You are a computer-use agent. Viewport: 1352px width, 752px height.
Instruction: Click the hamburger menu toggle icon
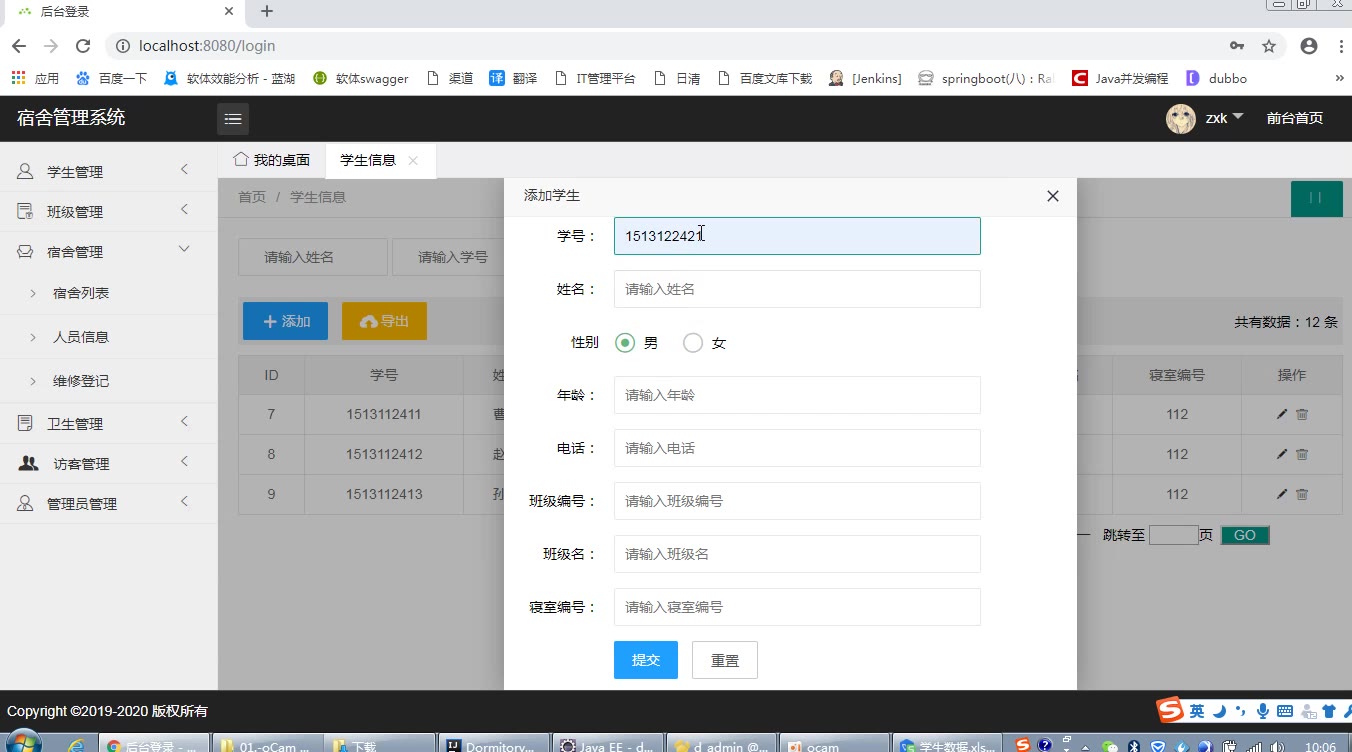click(x=233, y=119)
